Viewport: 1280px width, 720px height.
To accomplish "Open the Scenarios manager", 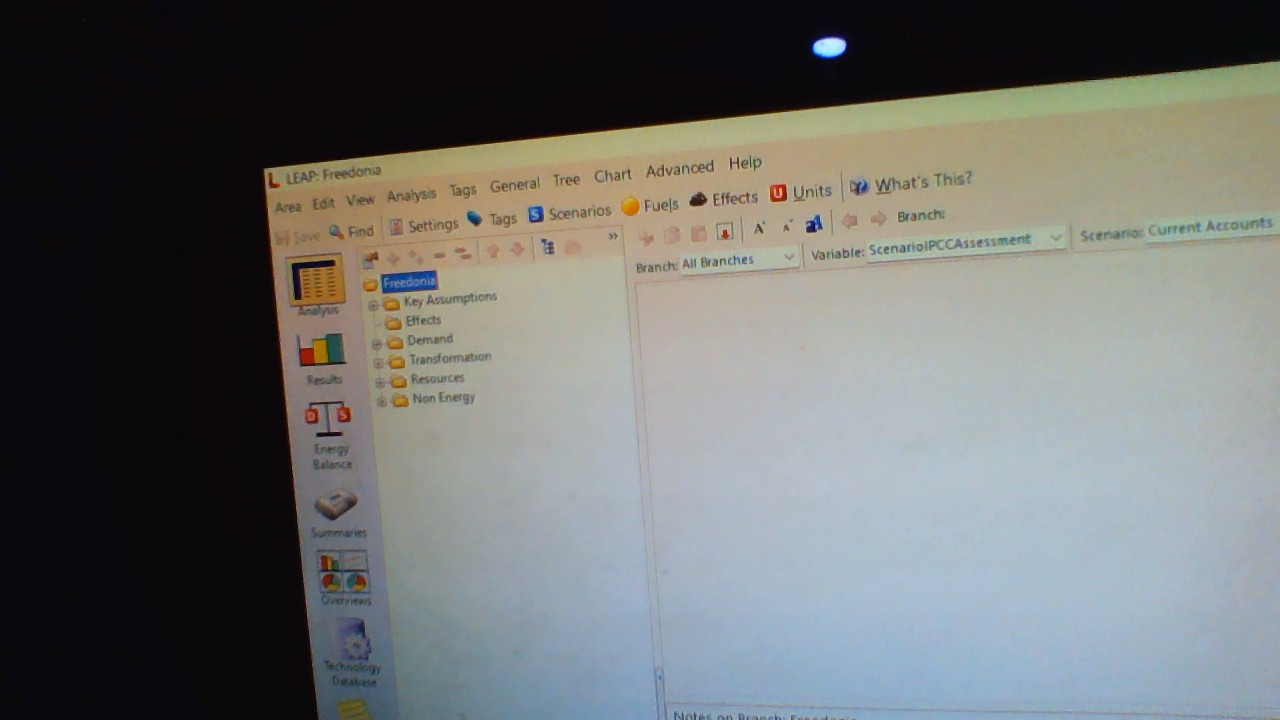I will (569, 213).
